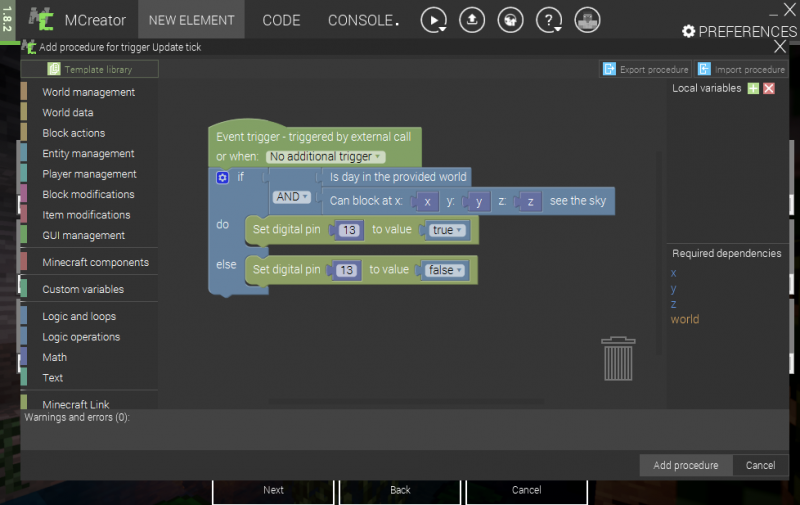
Task: Open Entity management category
Action: (x=88, y=154)
